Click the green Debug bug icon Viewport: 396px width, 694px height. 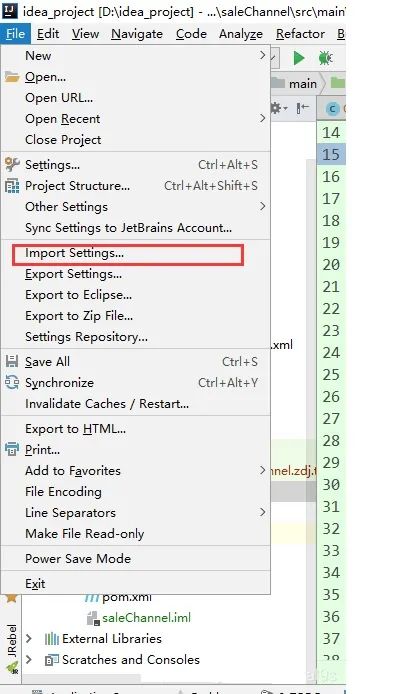tap(325, 58)
